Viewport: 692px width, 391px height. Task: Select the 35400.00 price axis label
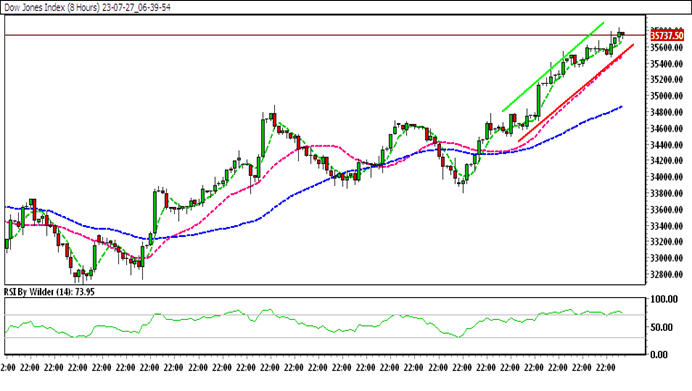(666, 64)
